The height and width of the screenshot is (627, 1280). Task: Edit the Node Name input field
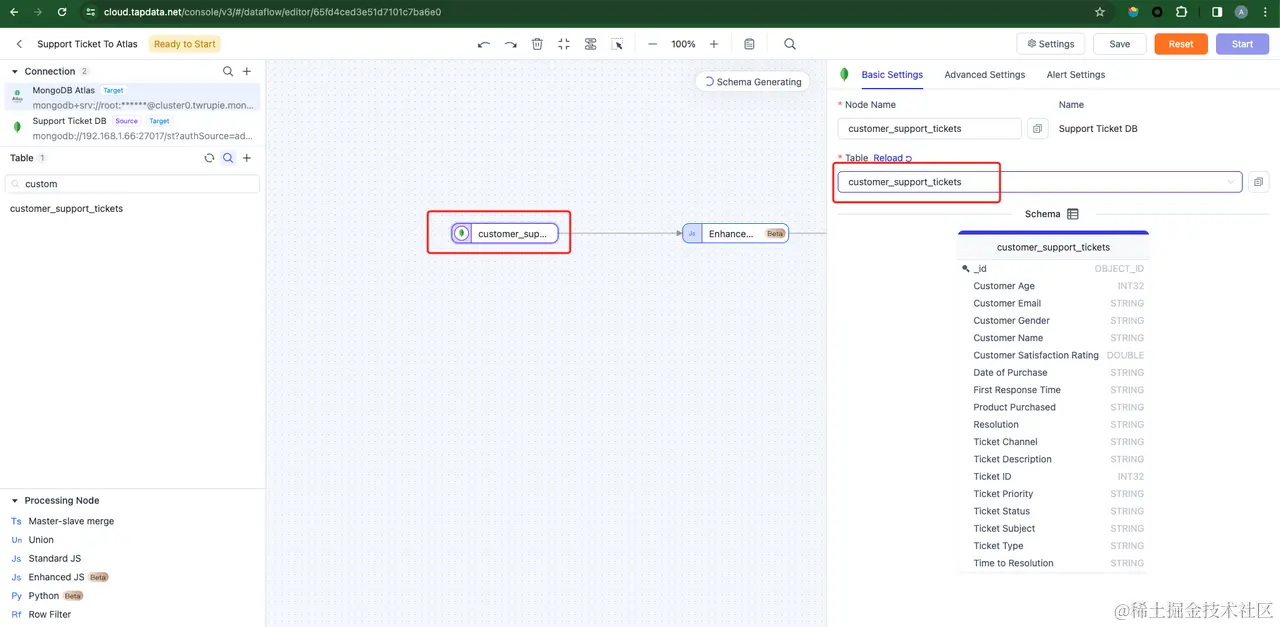coord(930,129)
